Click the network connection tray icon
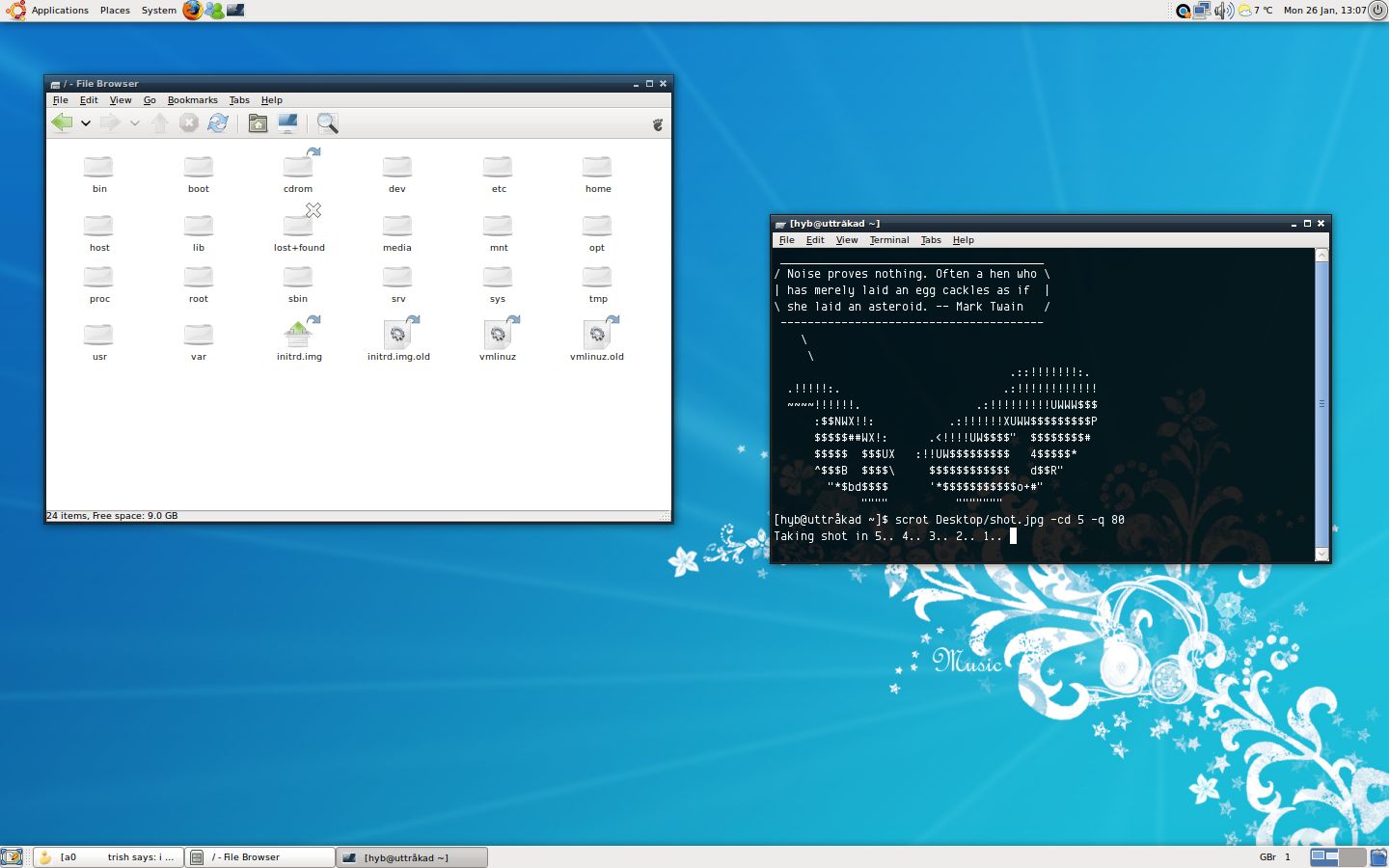Screen dimensions: 1389x868 pyautogui.click(x=1202, y=11)
